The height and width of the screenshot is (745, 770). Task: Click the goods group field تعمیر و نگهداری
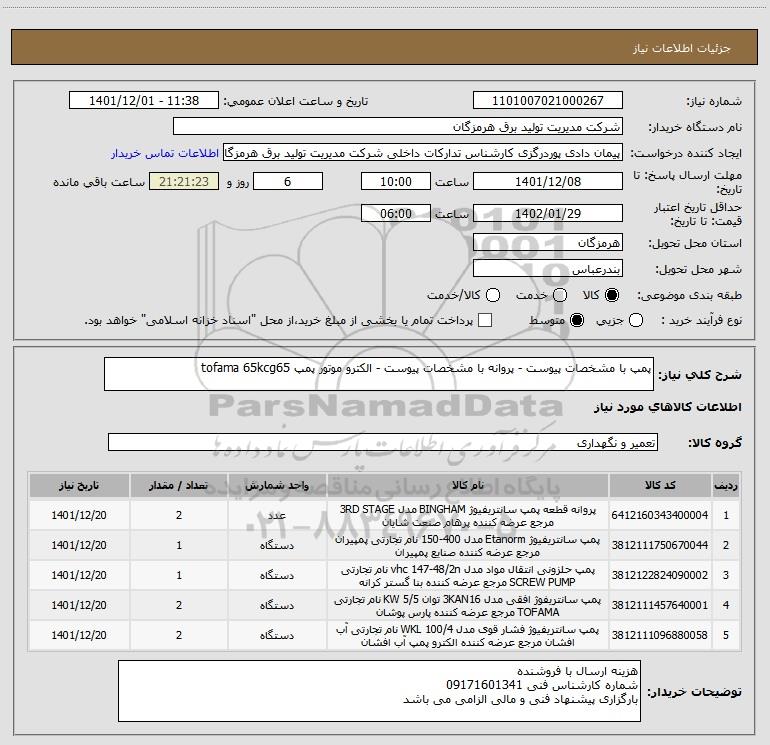(383, 442)
